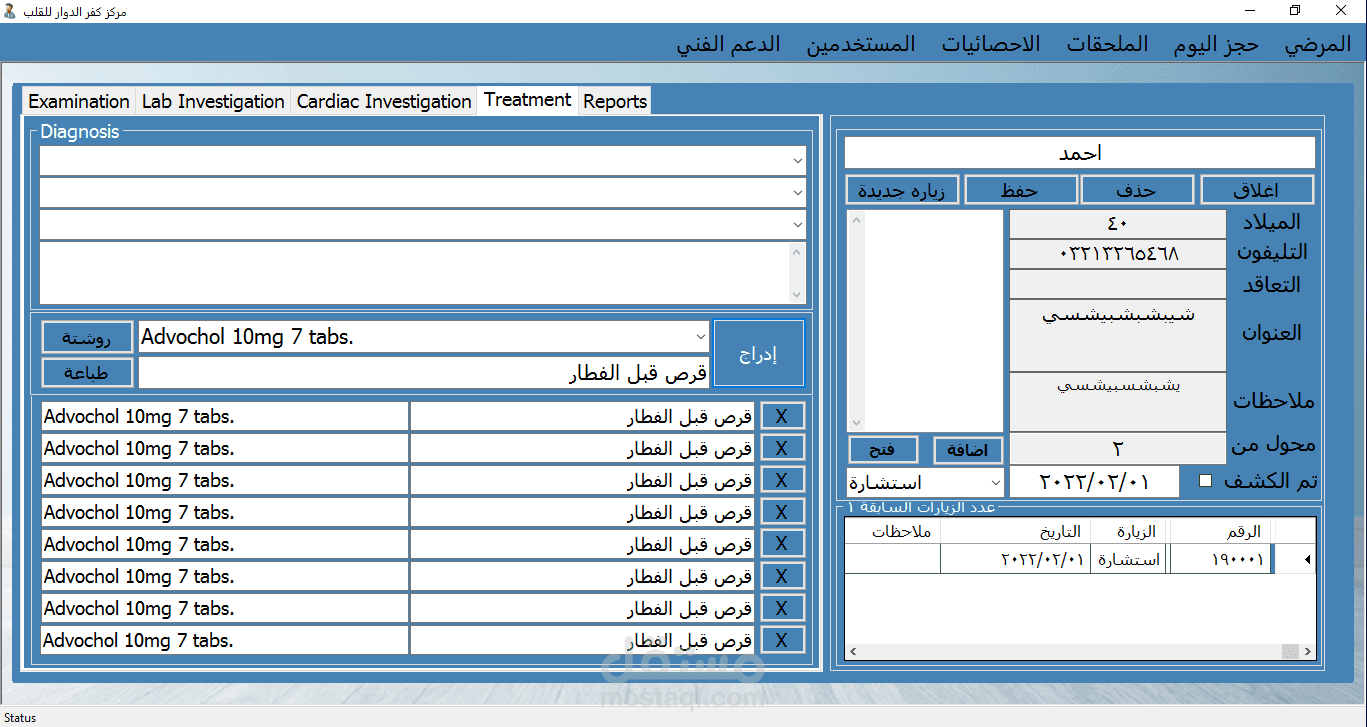1367x727 pixels.
Task: Go to the Reports tab
Action: (x=615, y=101)
